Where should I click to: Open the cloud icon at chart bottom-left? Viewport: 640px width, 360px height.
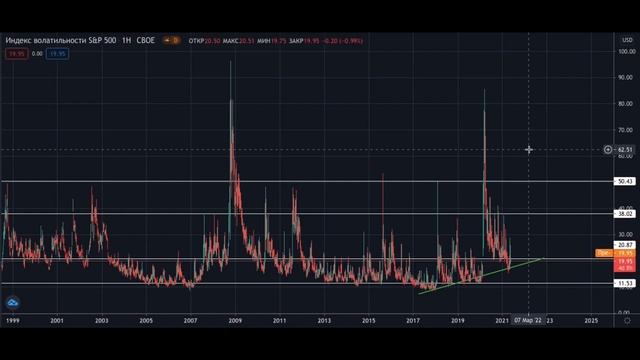click(x=13, y=303)
